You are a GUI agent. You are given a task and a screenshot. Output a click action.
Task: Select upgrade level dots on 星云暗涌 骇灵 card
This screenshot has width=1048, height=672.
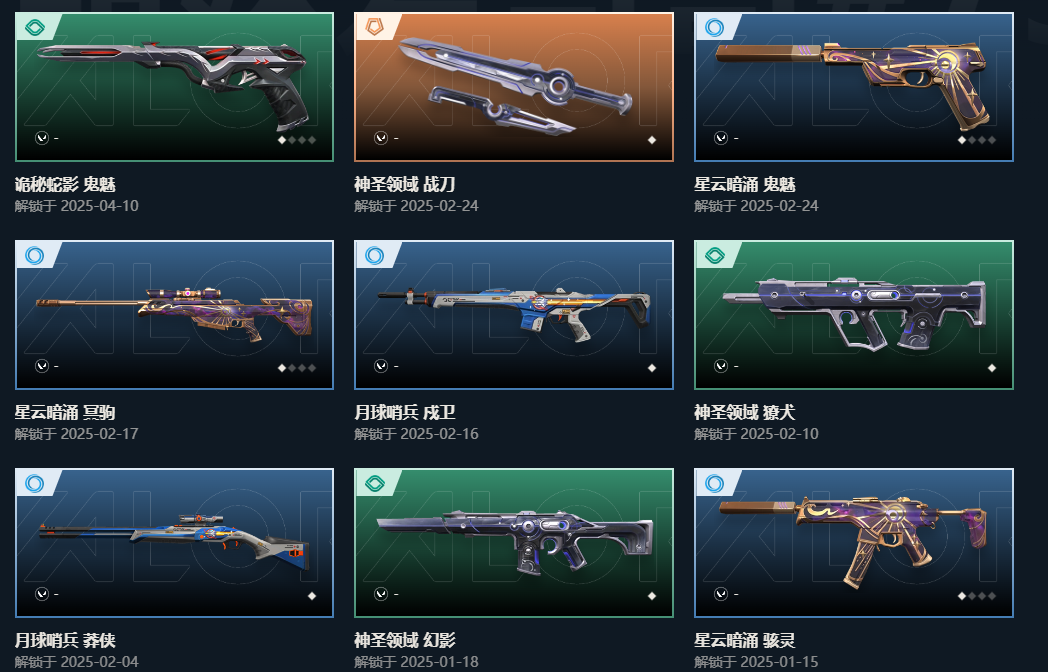(976, 596)
